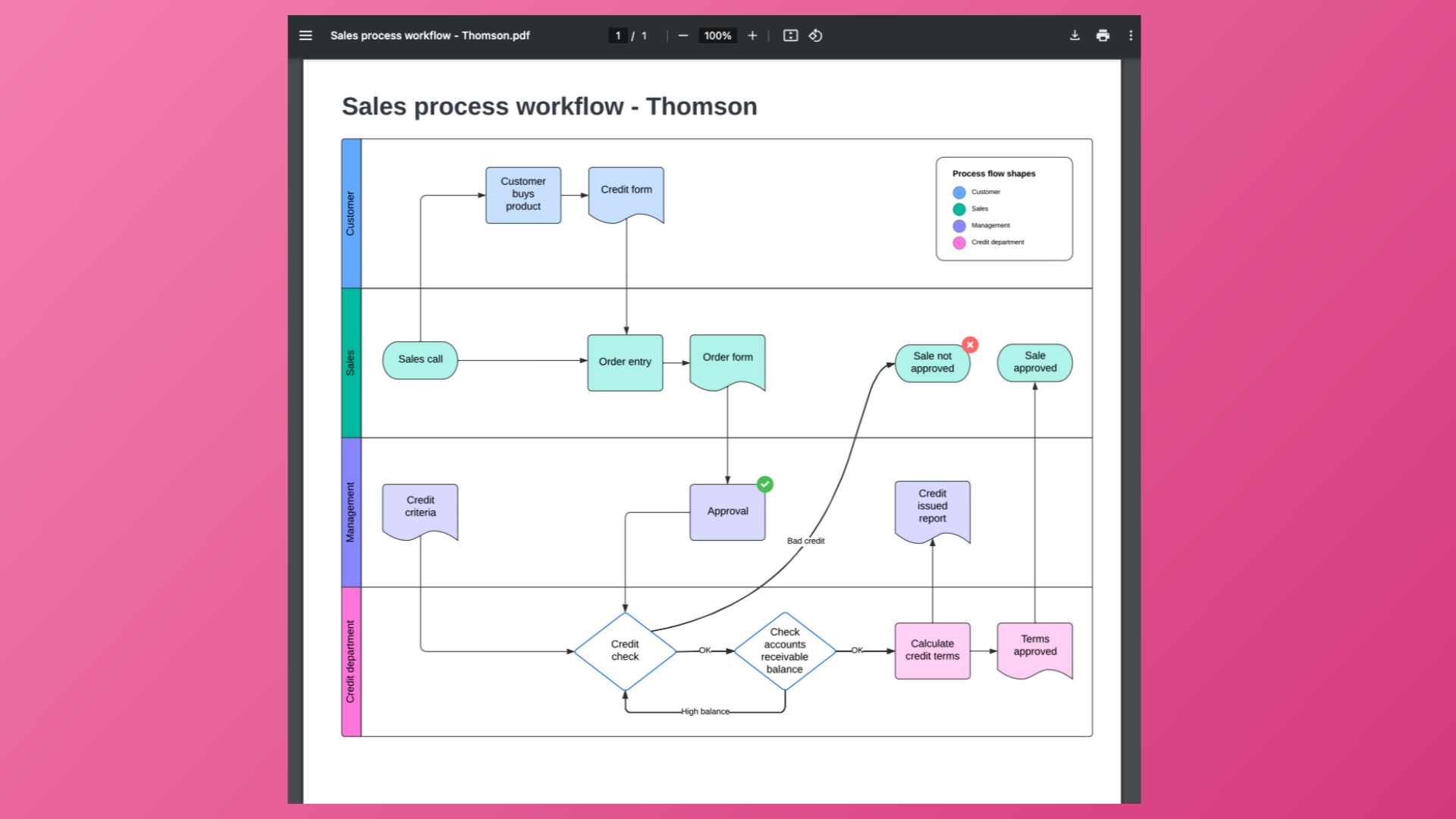The height and width of the screenshot is (819, 1456).
Task: Open the more actions kebab menu
Action: click(1131, 36)
